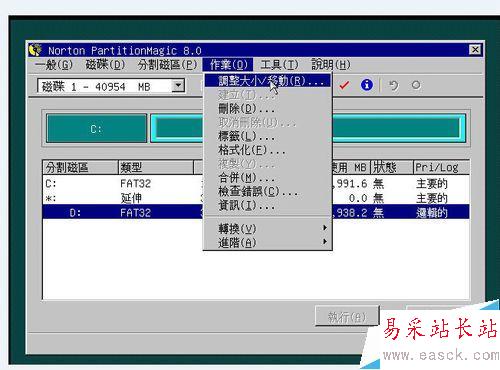Choose 資訊(I)... from the menu
Screen dimensions: 500x370
(268, 205)
